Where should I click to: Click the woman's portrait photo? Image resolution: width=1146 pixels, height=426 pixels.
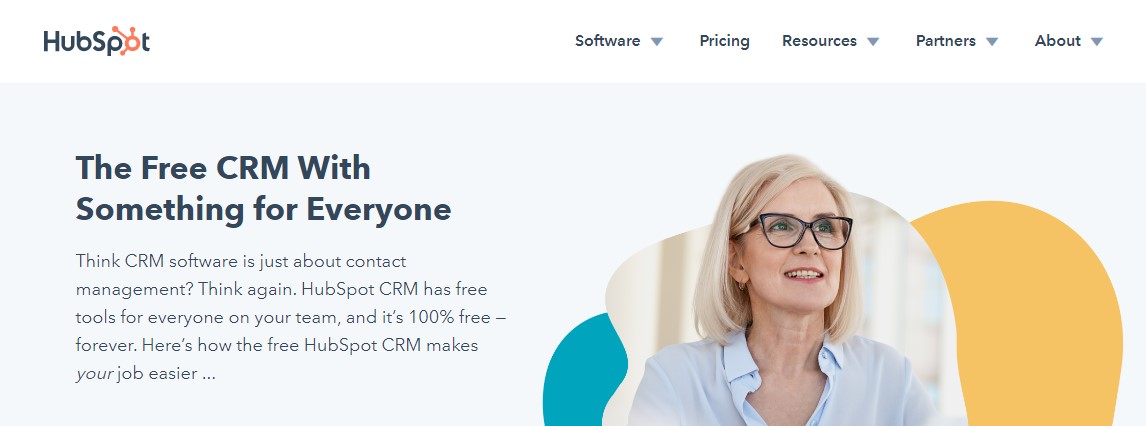click(775, 291)
